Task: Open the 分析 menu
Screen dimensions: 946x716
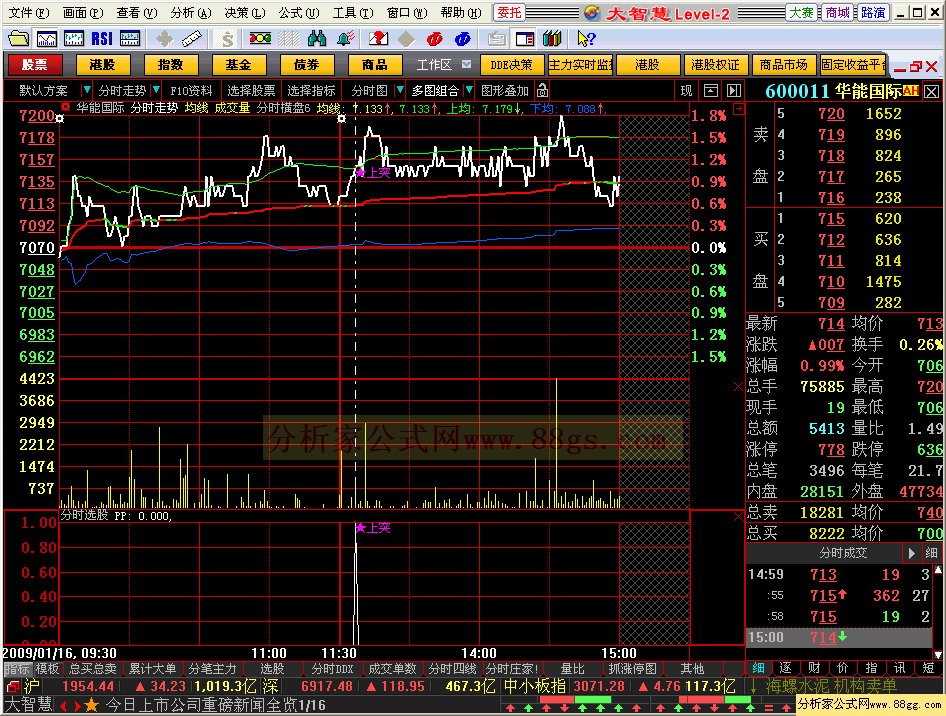Action: (191, 13)
